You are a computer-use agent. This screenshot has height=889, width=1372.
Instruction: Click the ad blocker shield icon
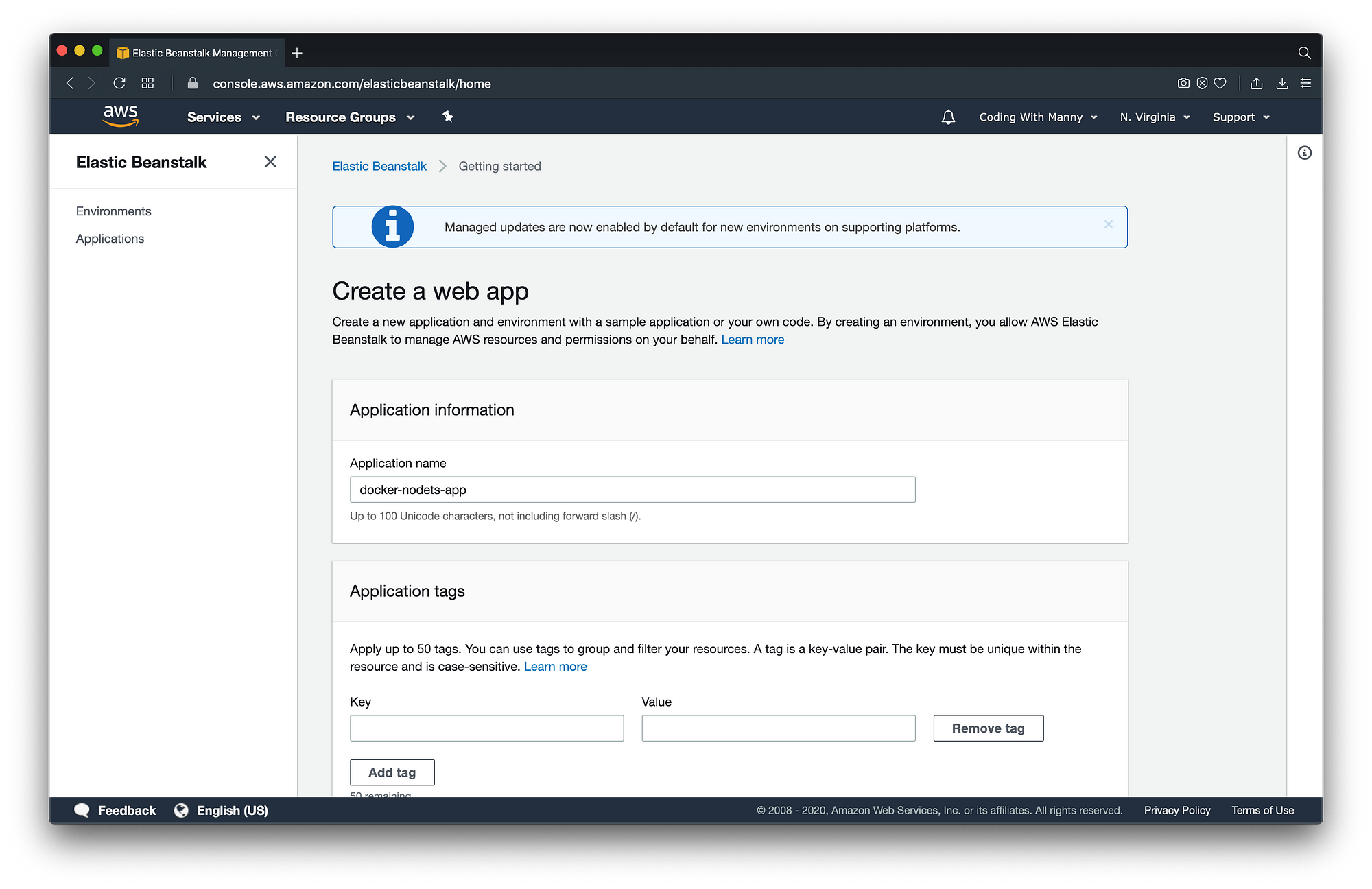[x=1202, y=83]
